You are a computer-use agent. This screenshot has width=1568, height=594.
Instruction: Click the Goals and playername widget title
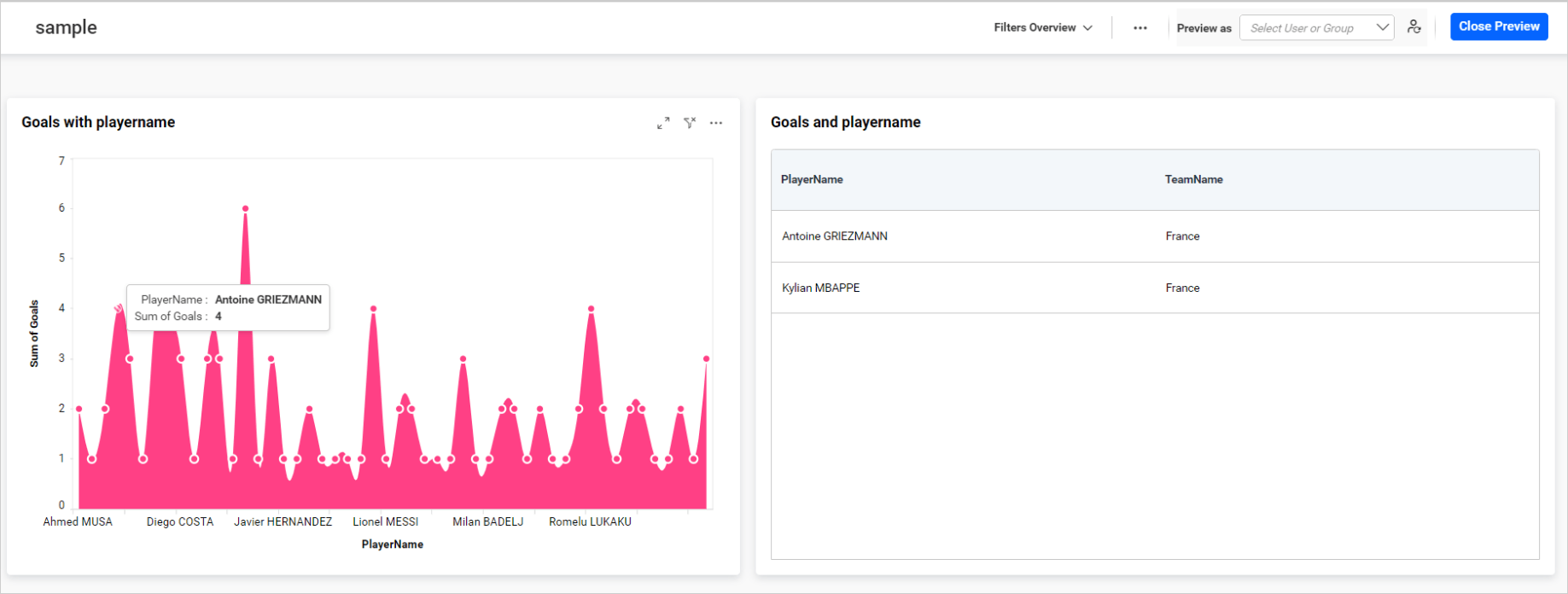845,122
